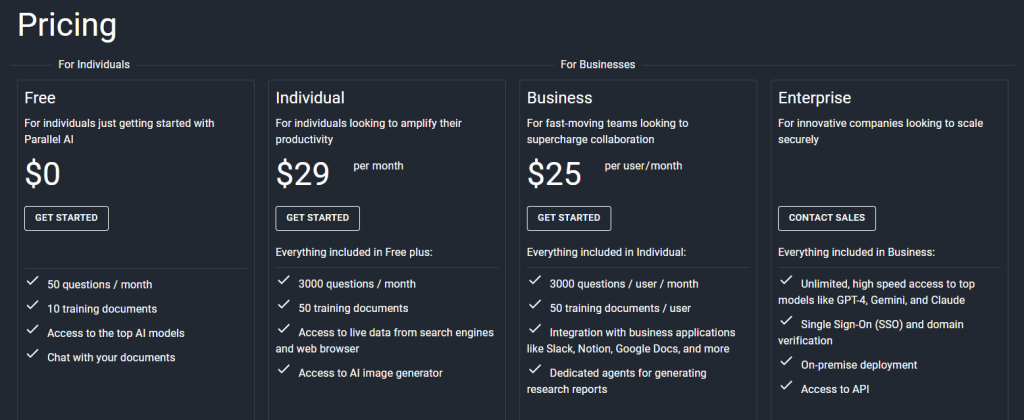The image size is (1024, 420).
Task: Click the Pricing page heading
Action: coord(67,25)
